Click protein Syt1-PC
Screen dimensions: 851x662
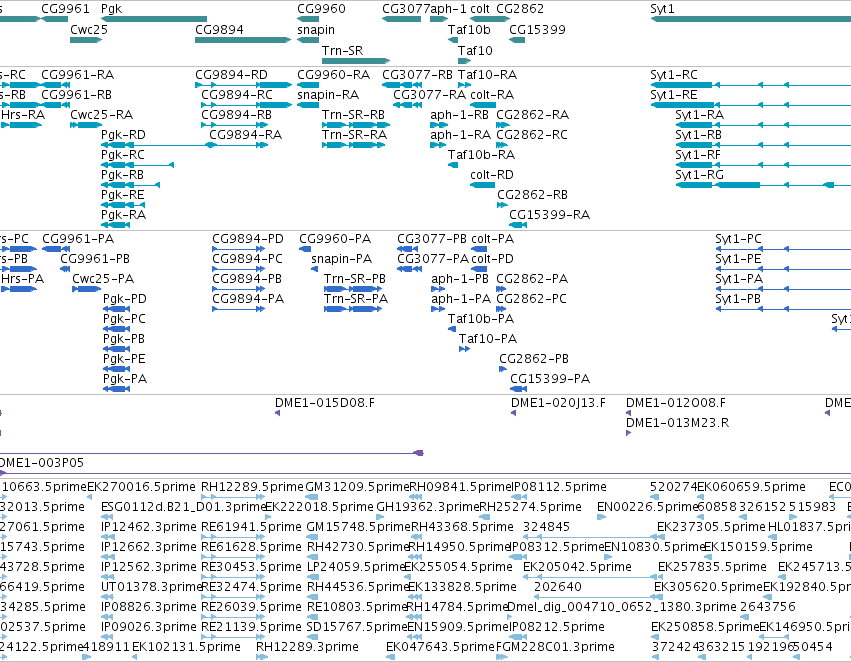(738, 239)
